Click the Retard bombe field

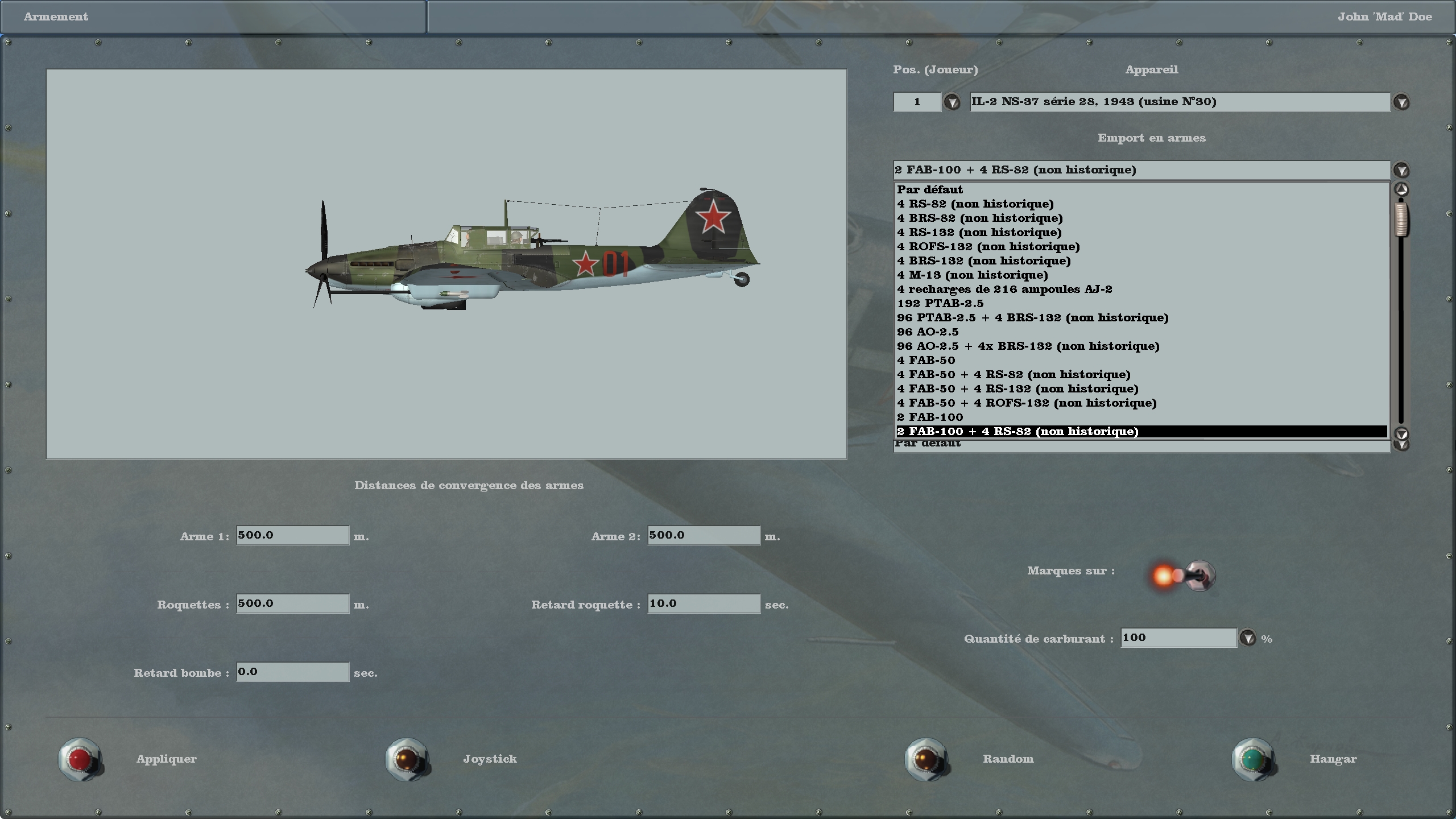[292, 672]
